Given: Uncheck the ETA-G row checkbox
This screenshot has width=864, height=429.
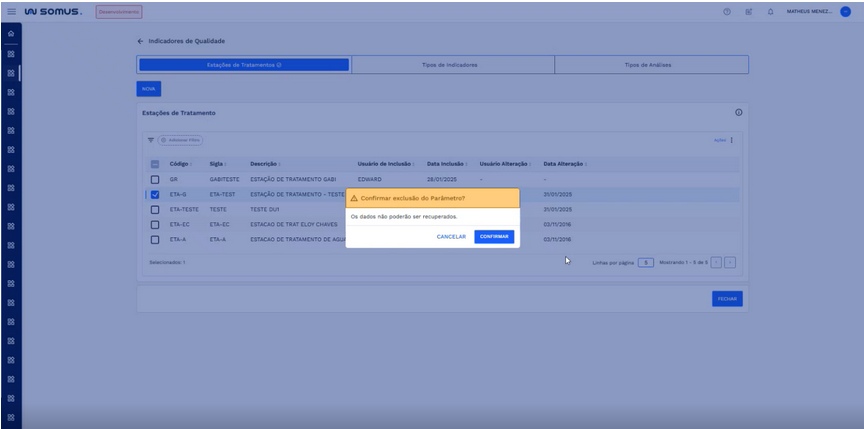Looking at the screenshot, I should 155,195.
